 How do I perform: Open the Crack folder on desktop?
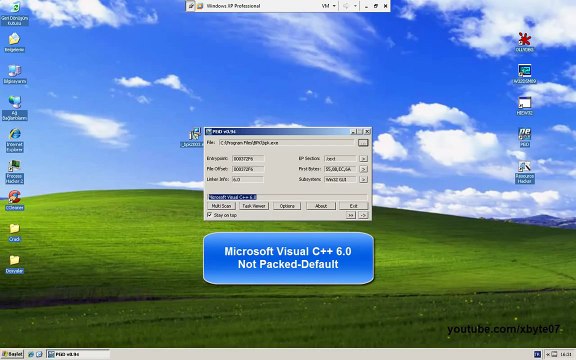pos(14,233)
